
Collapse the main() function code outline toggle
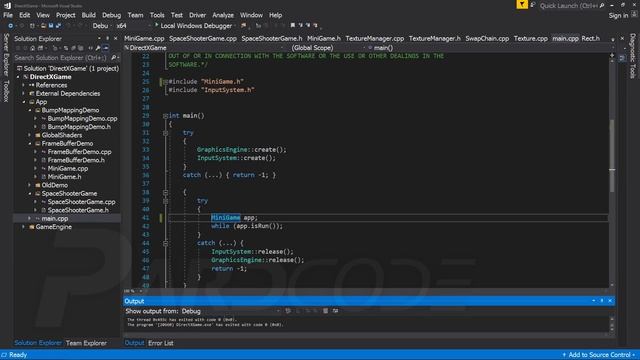pos(165,116)
